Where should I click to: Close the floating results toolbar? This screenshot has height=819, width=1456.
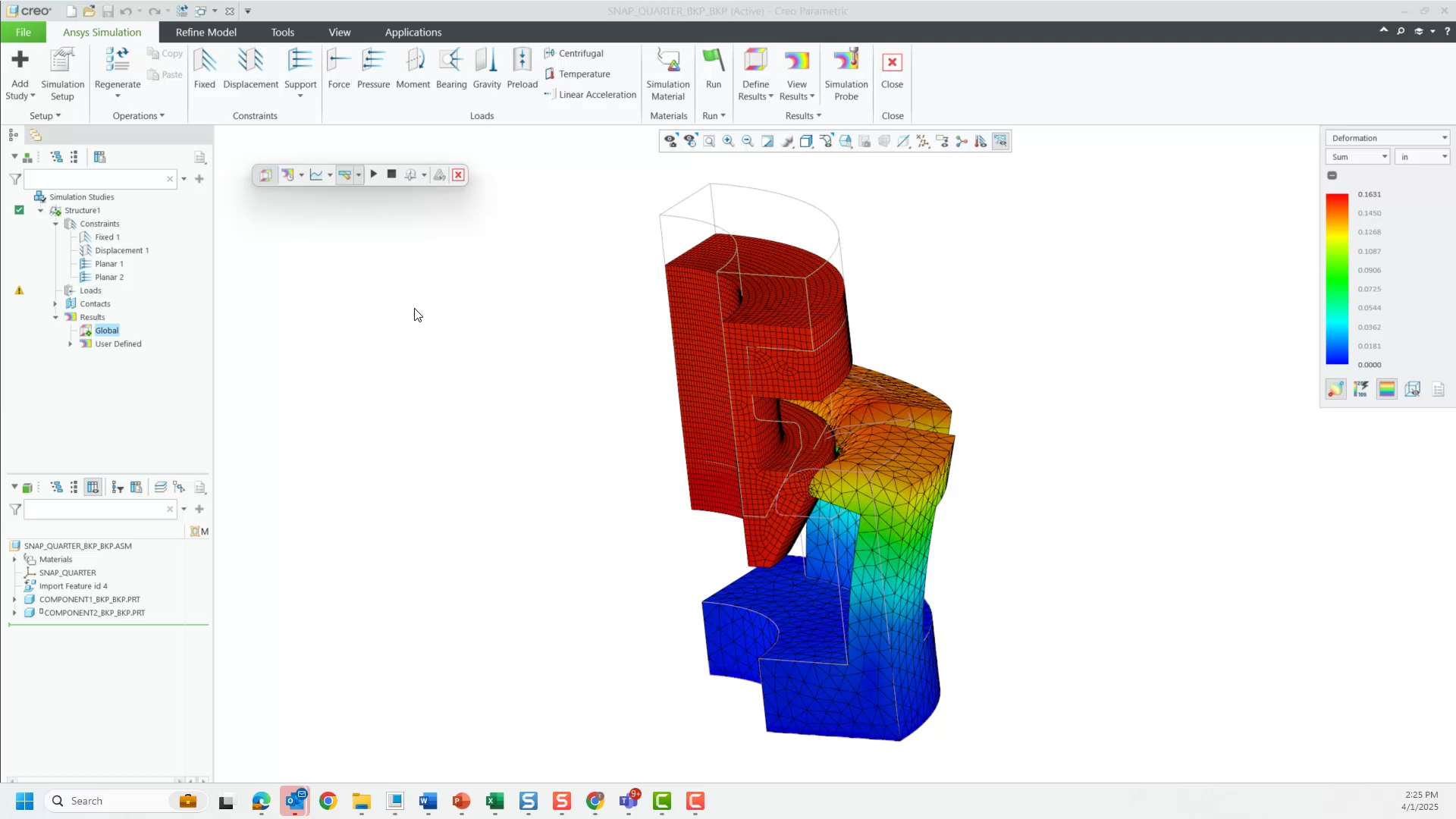point(458,175)
